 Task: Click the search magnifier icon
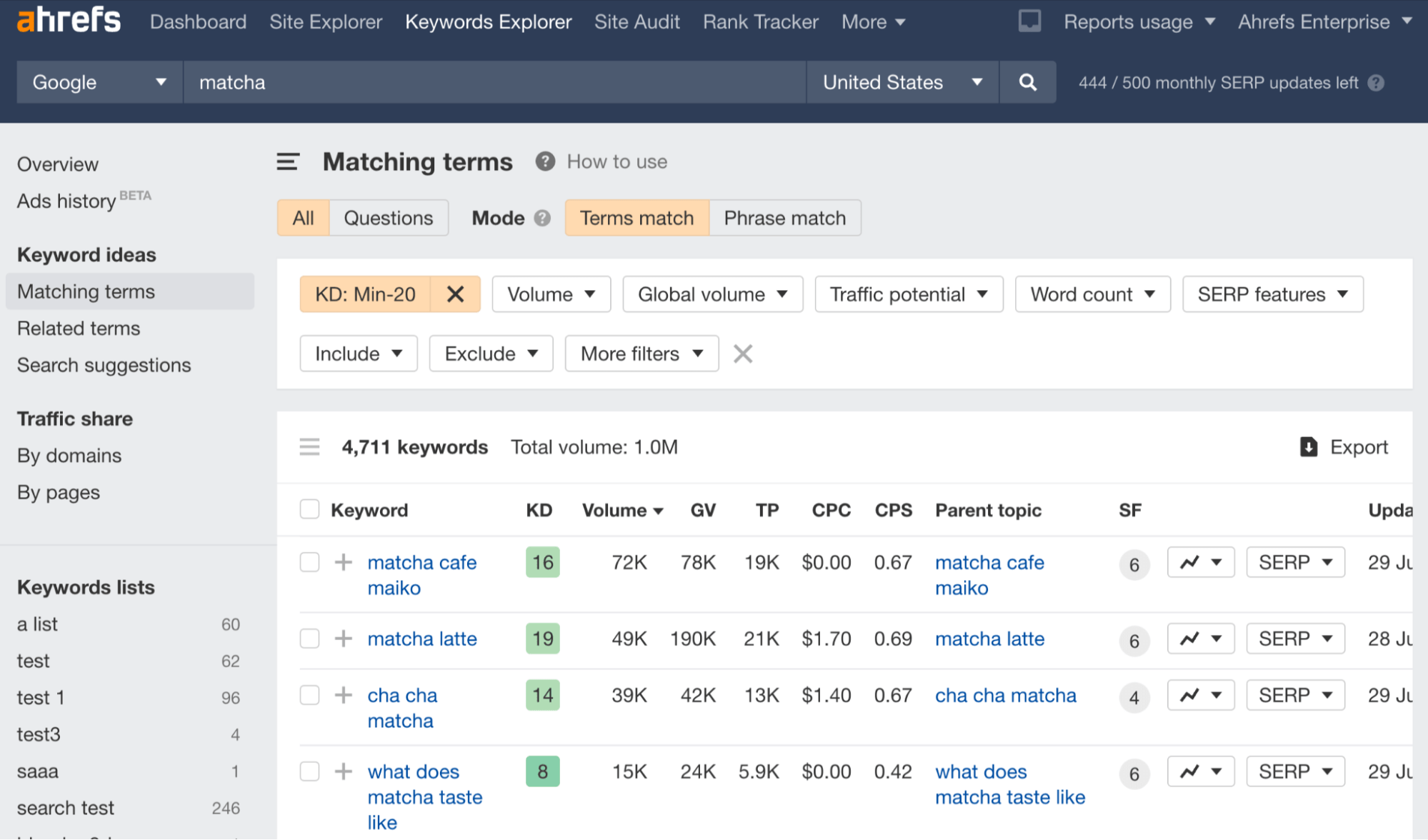click(1027, 82)
